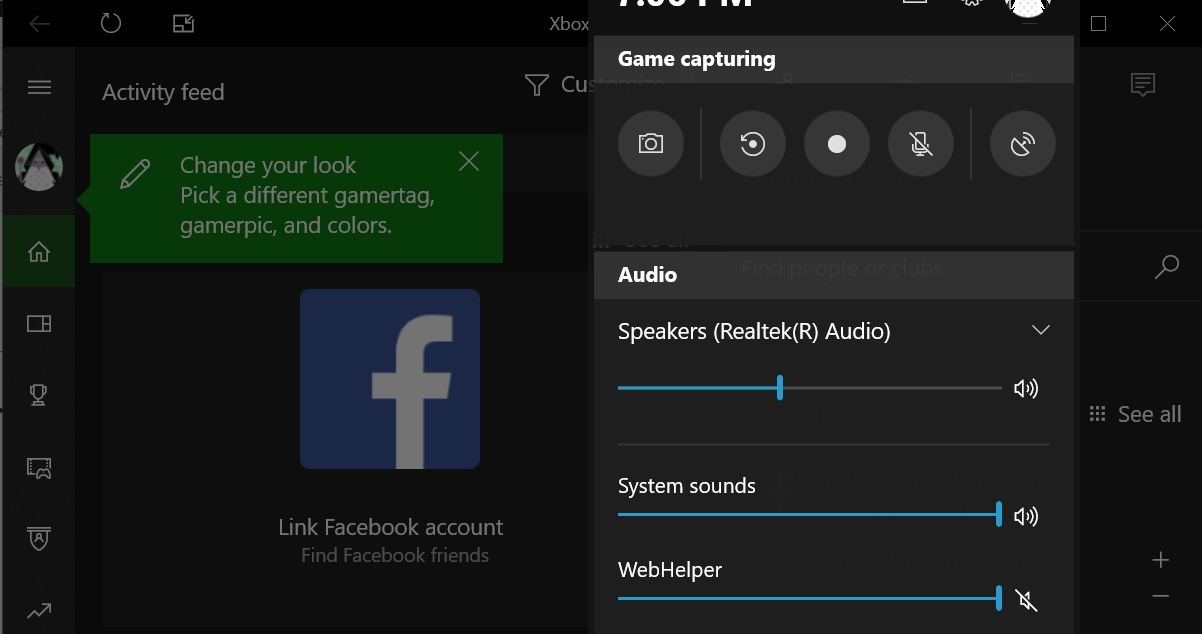Click the Facebook logo thumbnail

click(390, 379)
